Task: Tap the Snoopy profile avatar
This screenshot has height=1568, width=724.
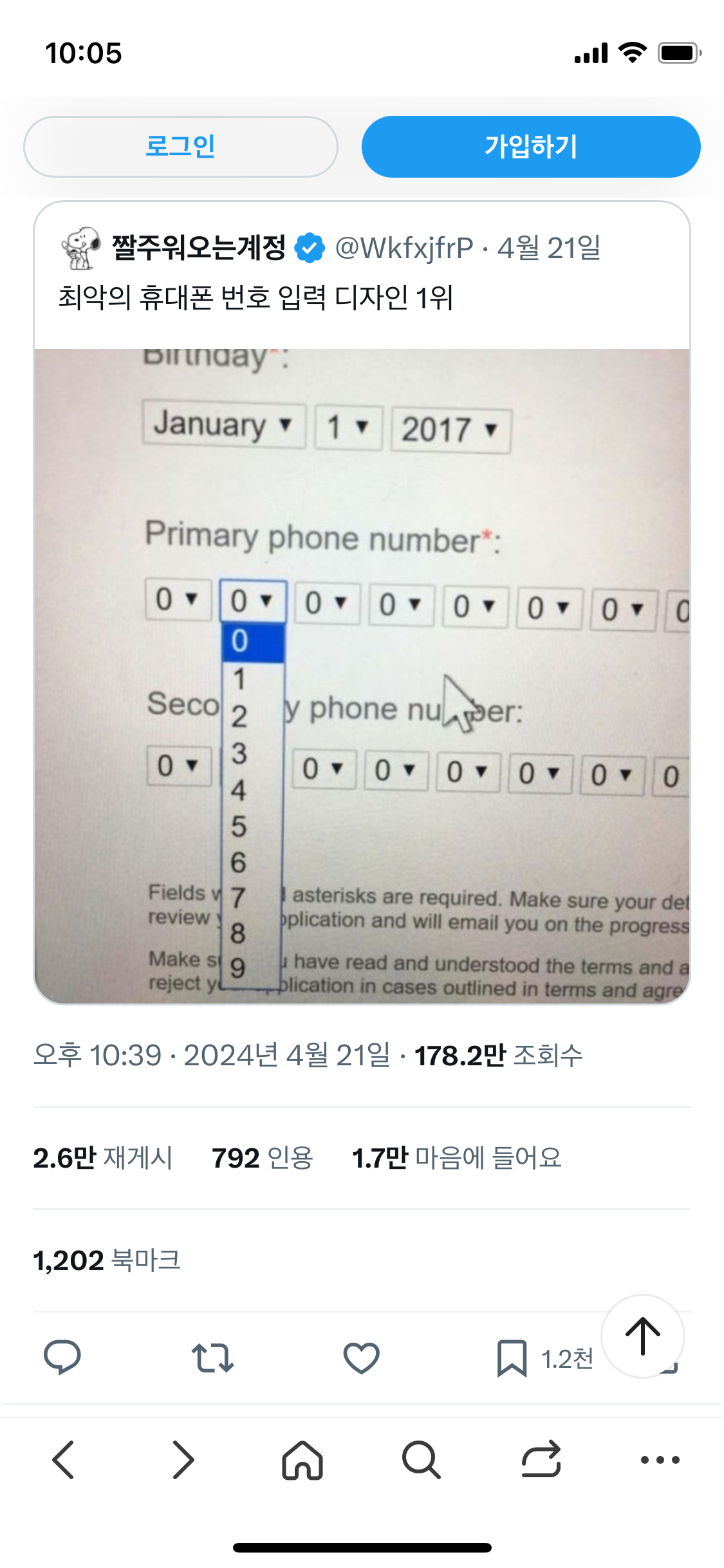Action: [x=80, y=248]
